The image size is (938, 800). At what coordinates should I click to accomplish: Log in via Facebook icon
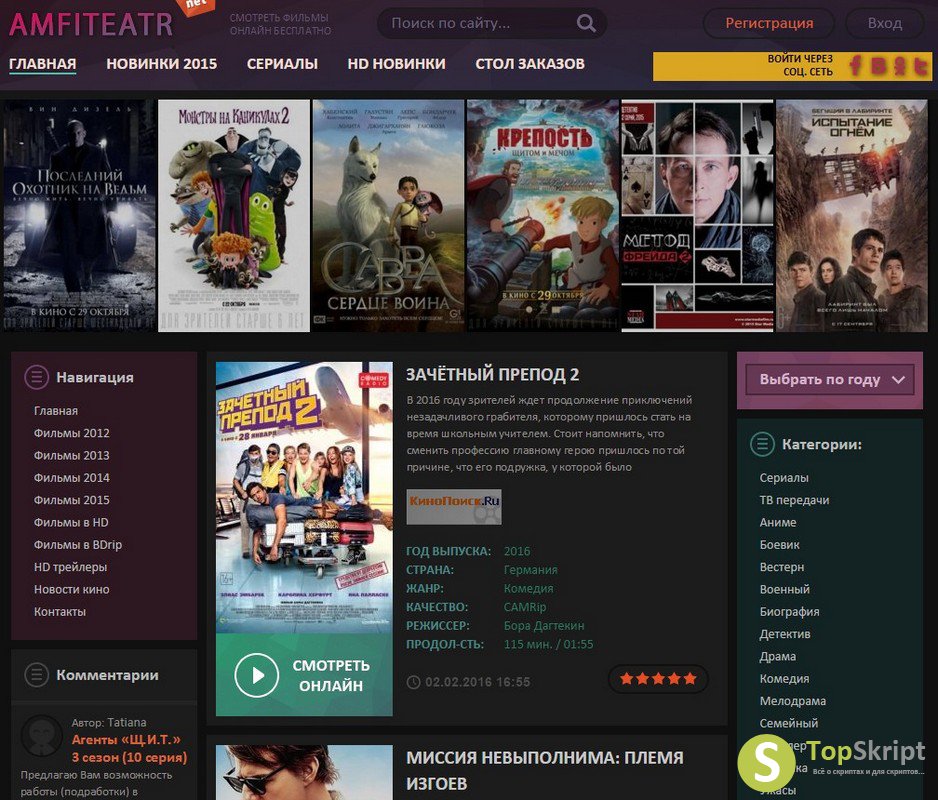pyautogui.click(x=855, y=66)
